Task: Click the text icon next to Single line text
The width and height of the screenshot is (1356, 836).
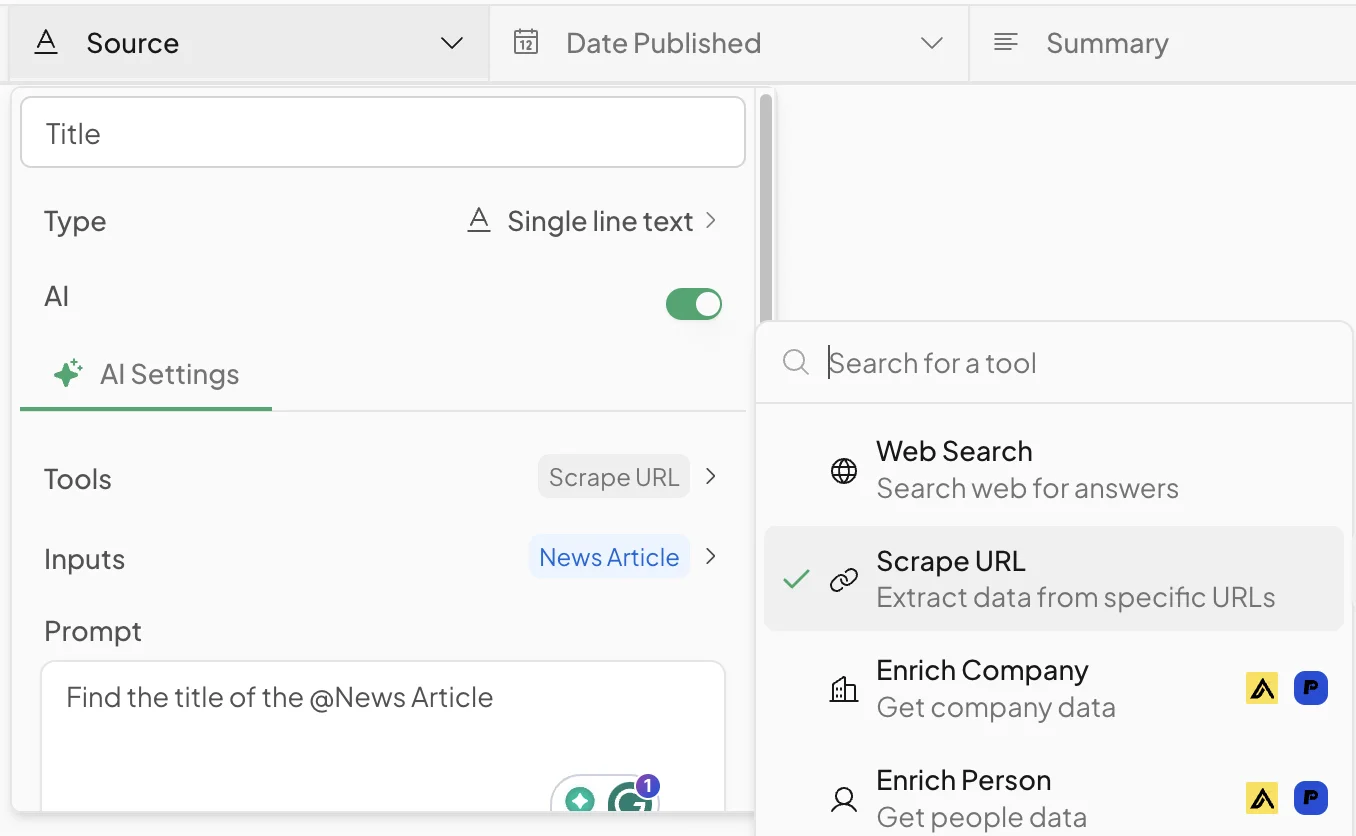Action: pyautogui.click(x=479, y=221)
